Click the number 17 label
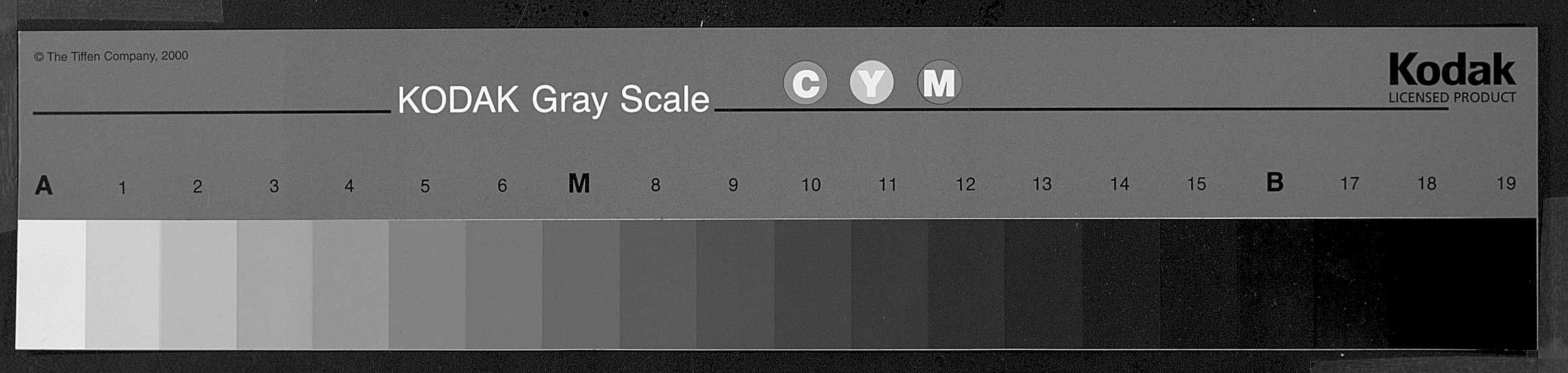The height and width of the screenshot is (373, 1568). coord(1350,183)
